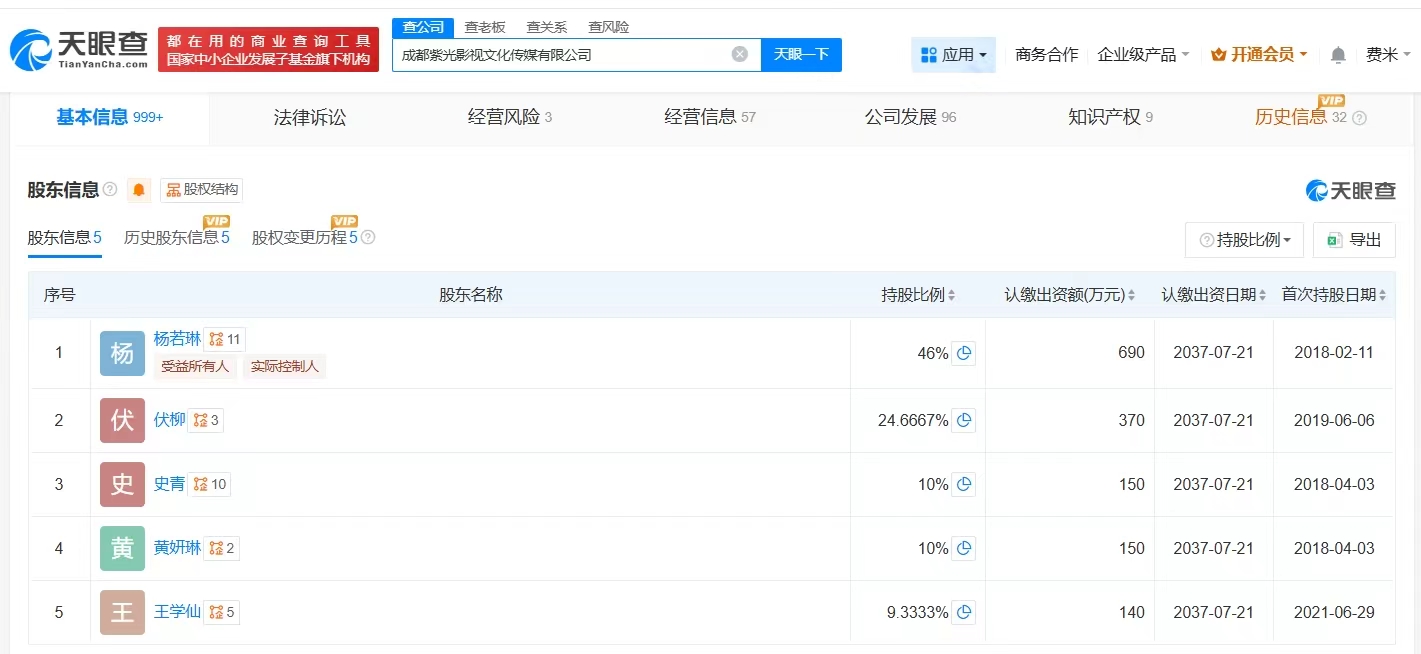Image resolution: width=1421 pixels, height=654 pixels.
Task: Open pie chart icon for 杨若琳's 46% share
Action: pyautogui.click(x=963, y=353)
